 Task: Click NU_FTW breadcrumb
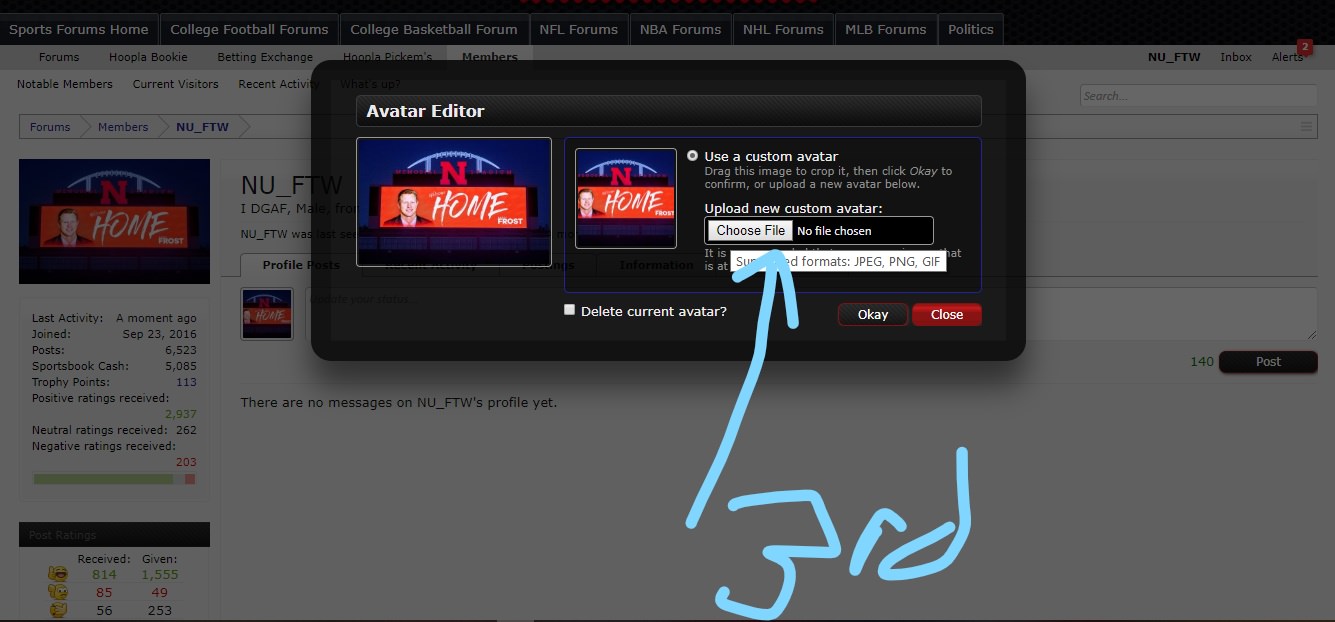202,127
